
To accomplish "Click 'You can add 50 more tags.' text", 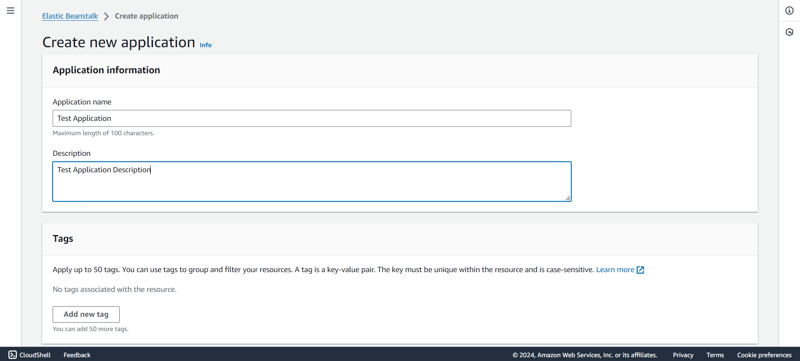I will pos(90,329).
